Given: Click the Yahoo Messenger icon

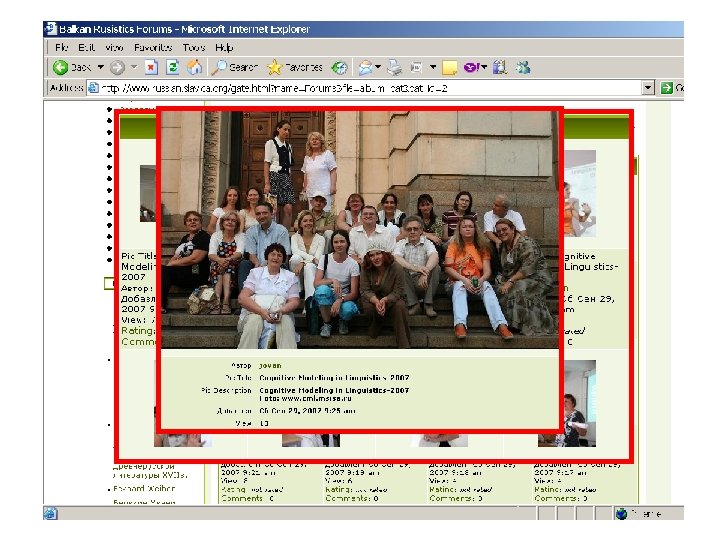Looking at the screenshot, I should click(474, 68).
